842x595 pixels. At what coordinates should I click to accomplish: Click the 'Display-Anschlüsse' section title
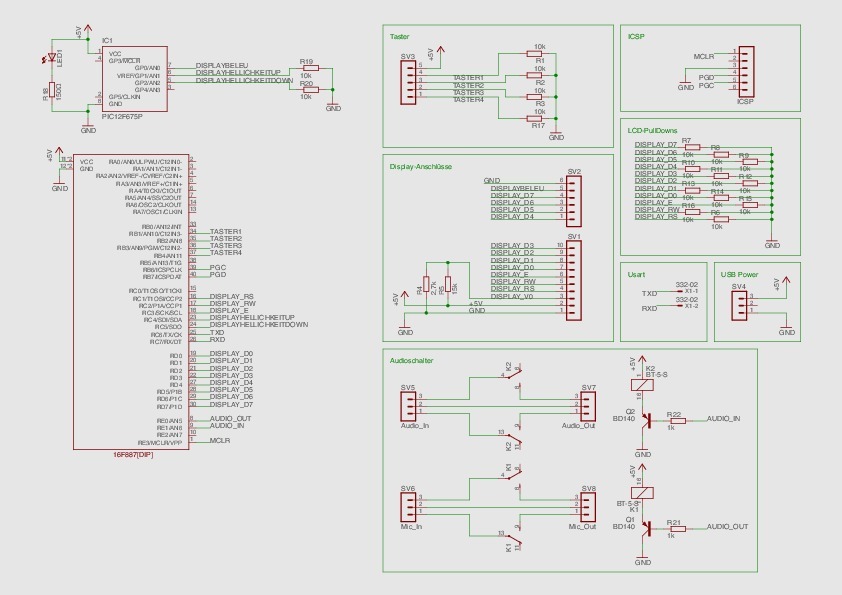[420, 167]
